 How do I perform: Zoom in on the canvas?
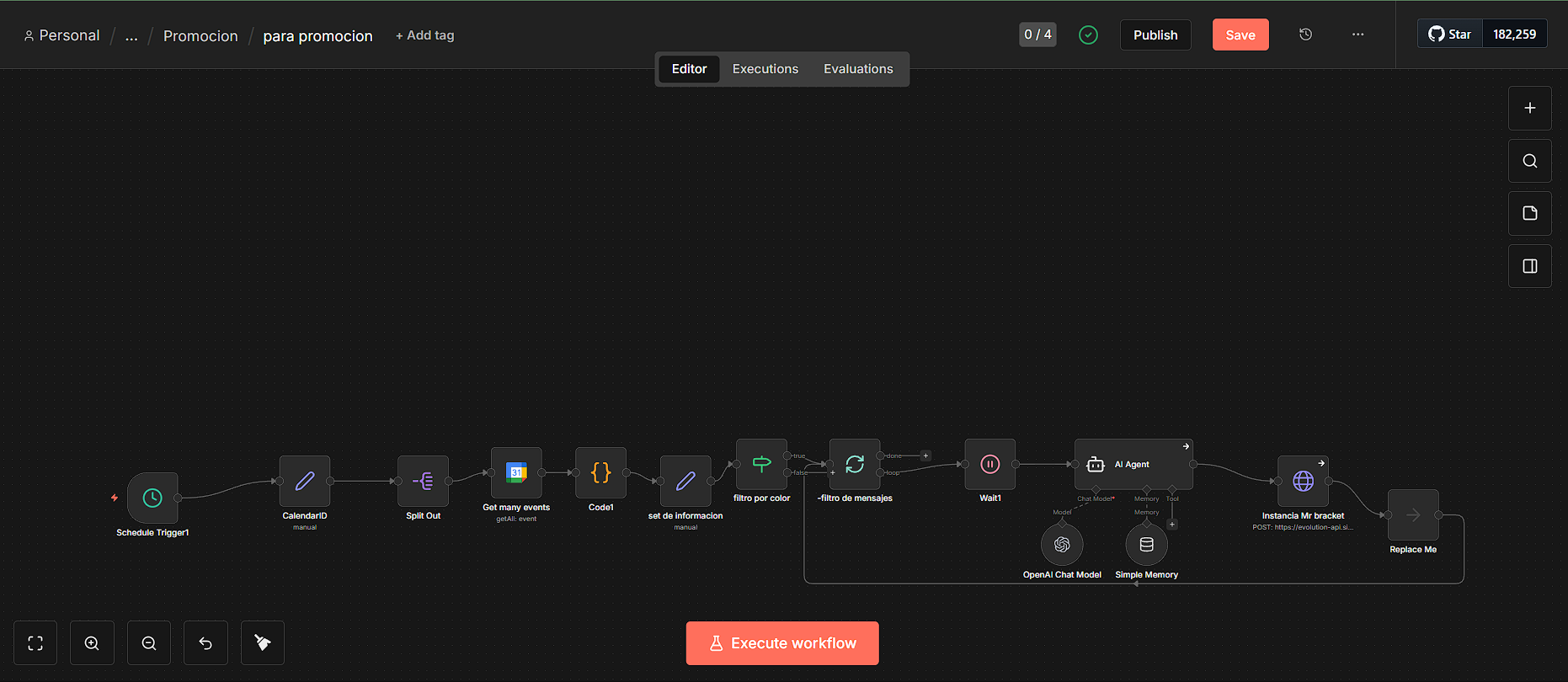coord(92,643)
